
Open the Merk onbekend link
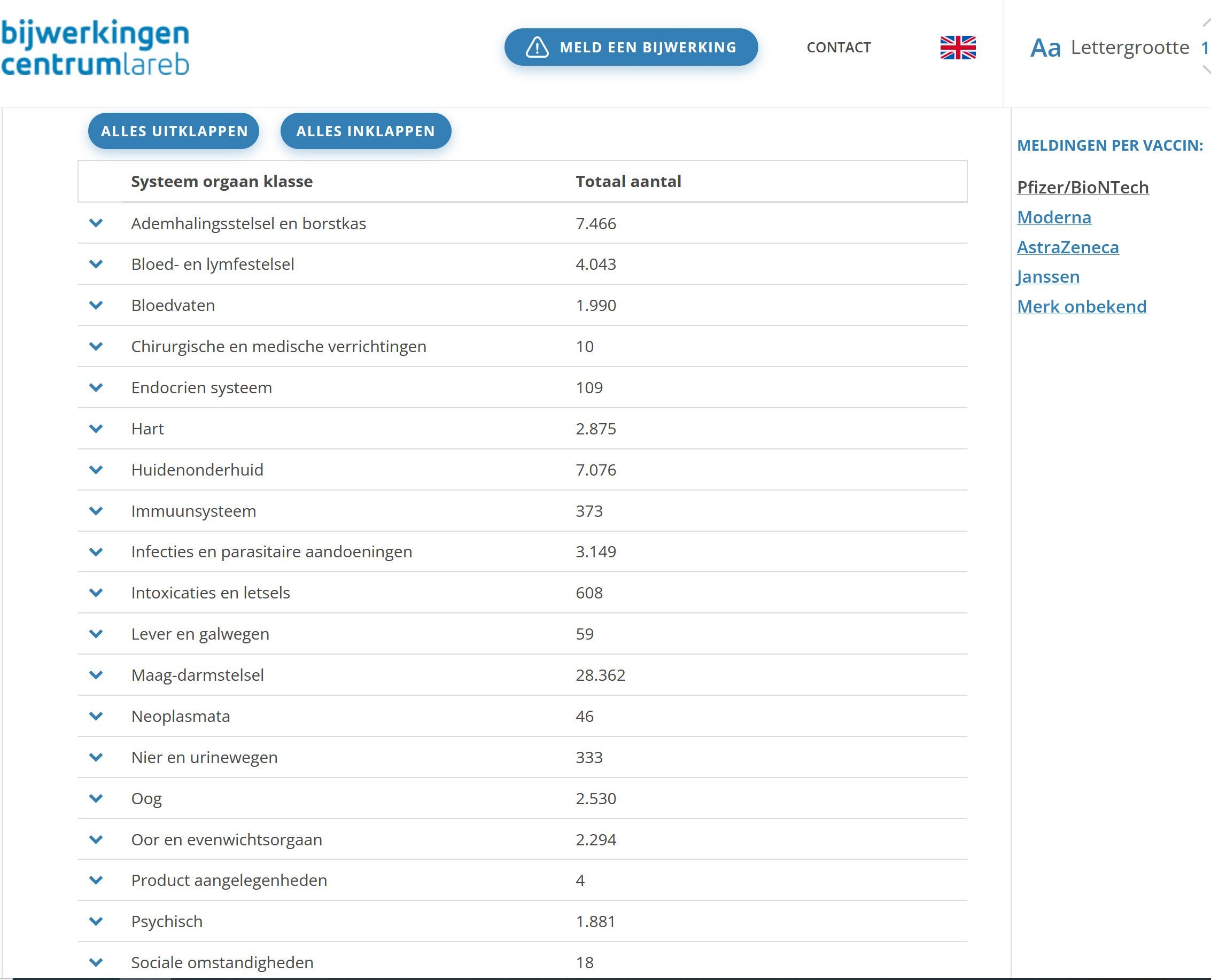[x=1081, y=307]
